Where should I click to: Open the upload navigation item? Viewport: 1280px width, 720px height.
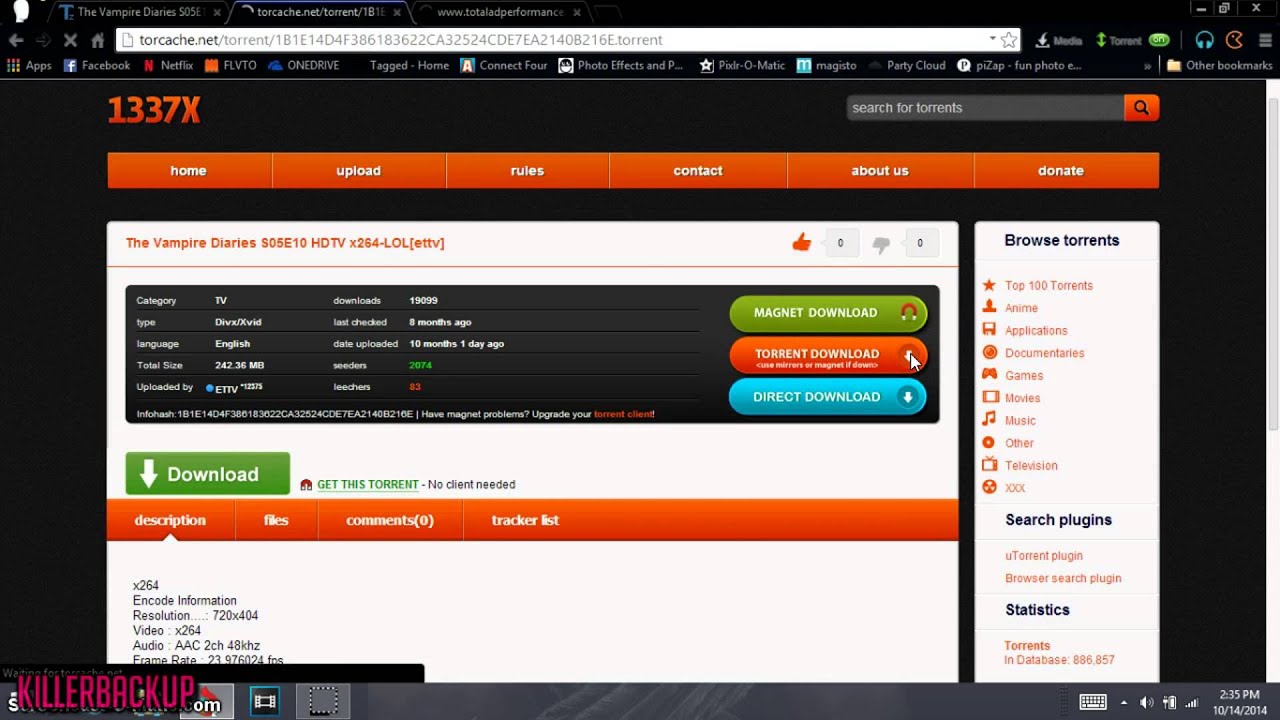coord(359,171)
